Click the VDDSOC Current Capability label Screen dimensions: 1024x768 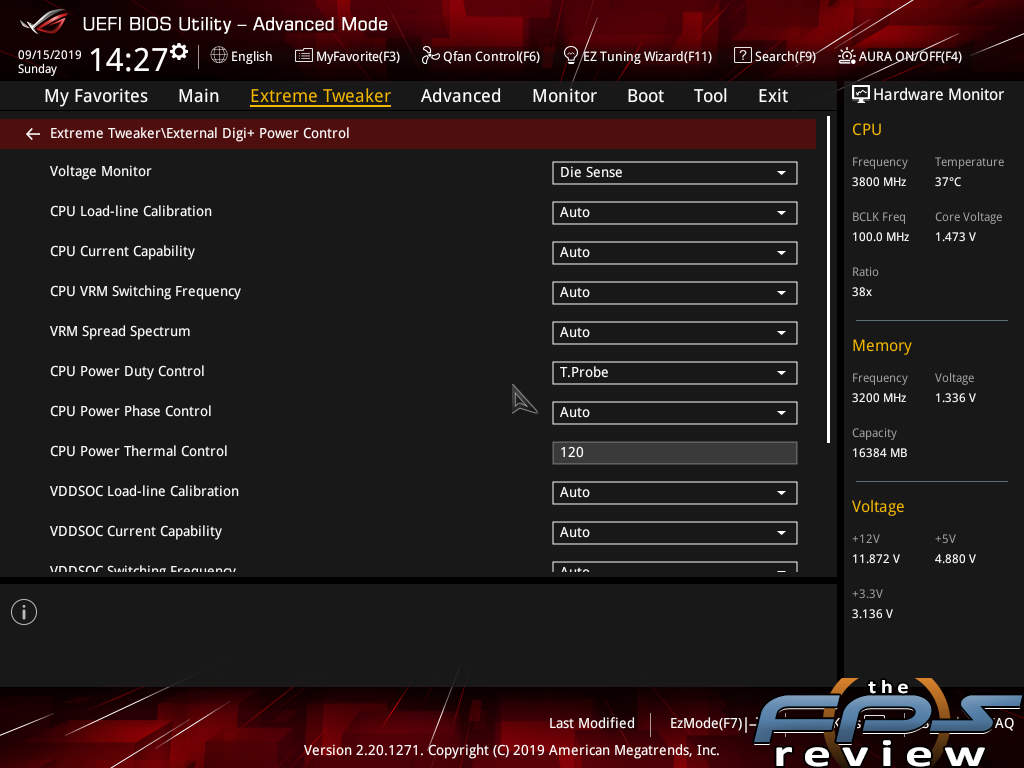click(136, 532)
